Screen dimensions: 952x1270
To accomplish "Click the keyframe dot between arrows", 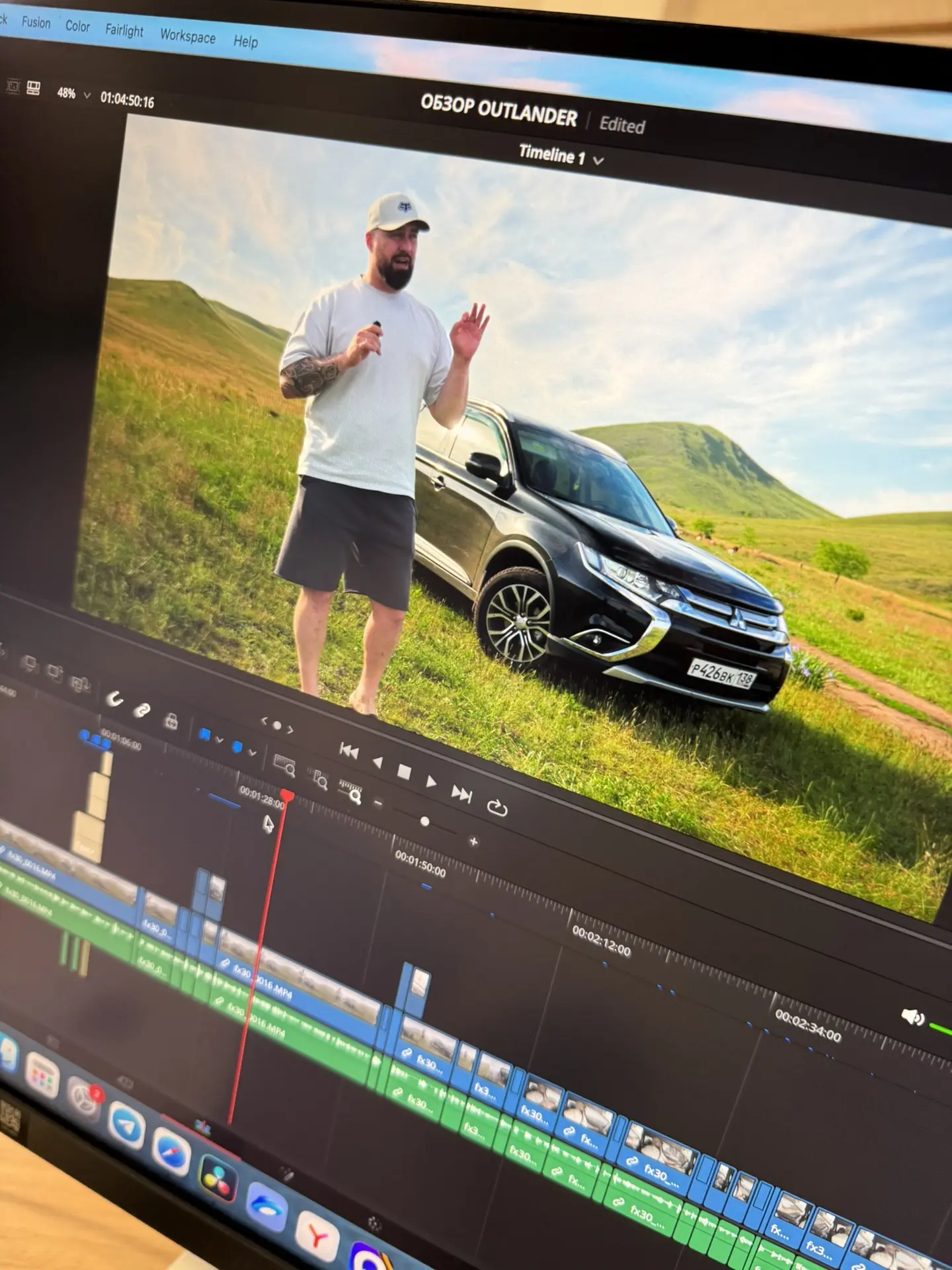I will 277,726.
